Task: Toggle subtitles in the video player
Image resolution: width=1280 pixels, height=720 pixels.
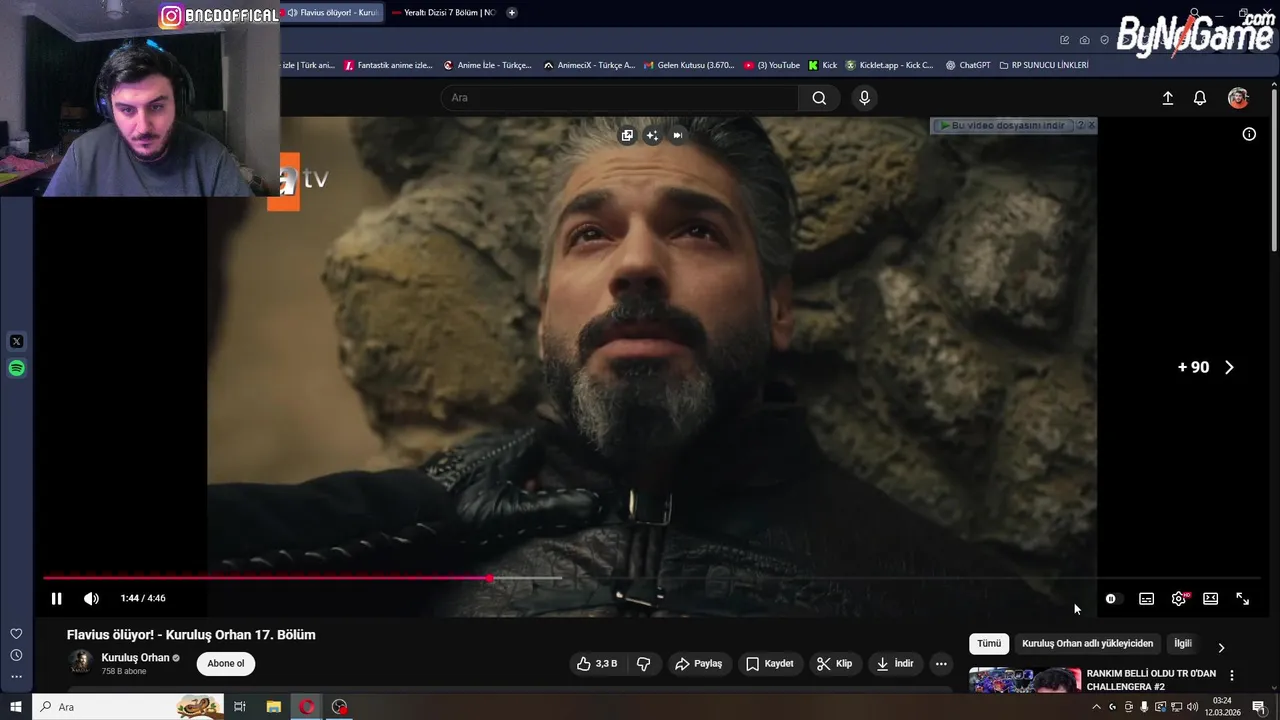Action: click(1146, 598)
